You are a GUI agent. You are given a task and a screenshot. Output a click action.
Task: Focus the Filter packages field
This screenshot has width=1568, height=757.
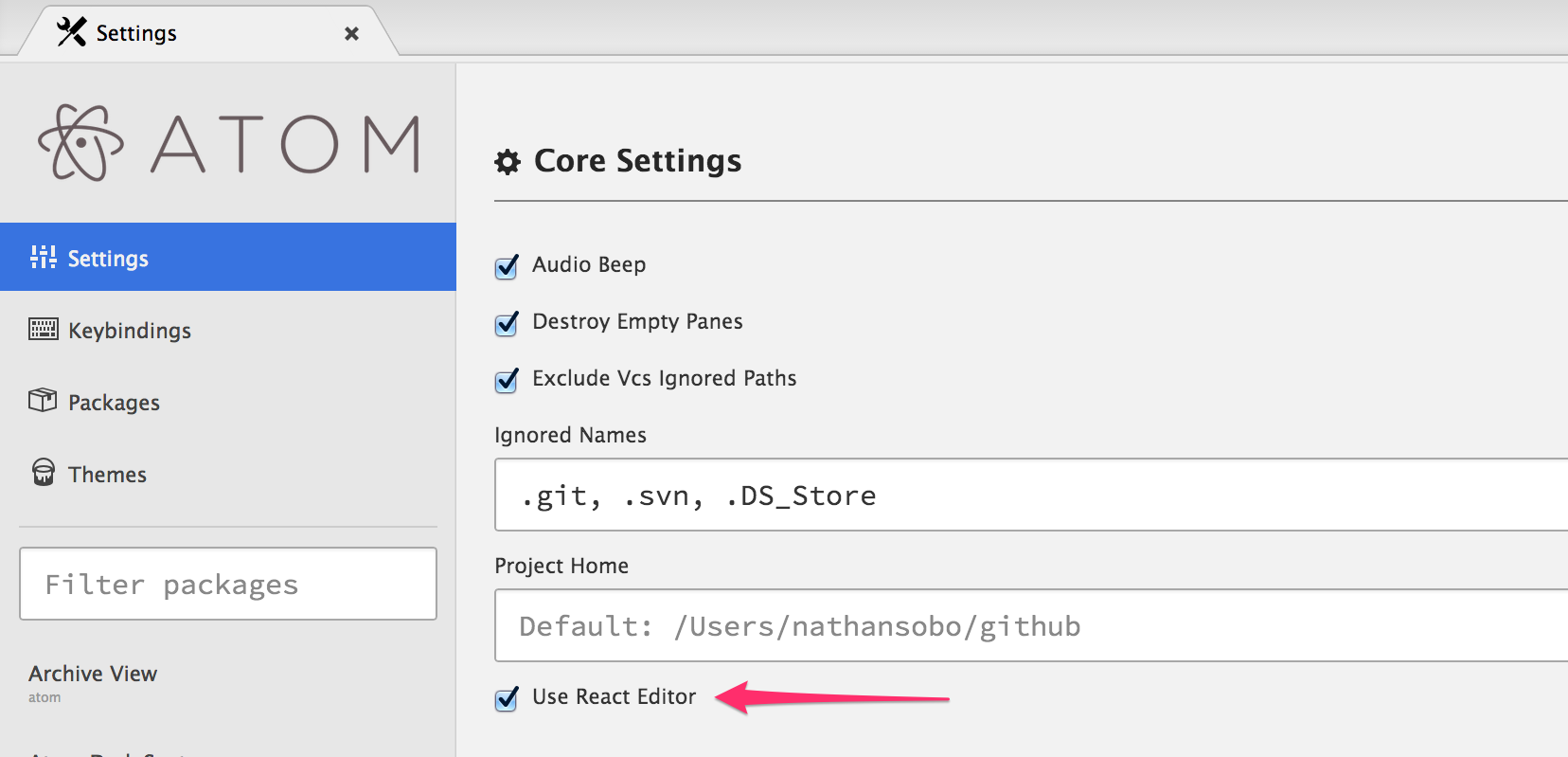pos(228,584)
